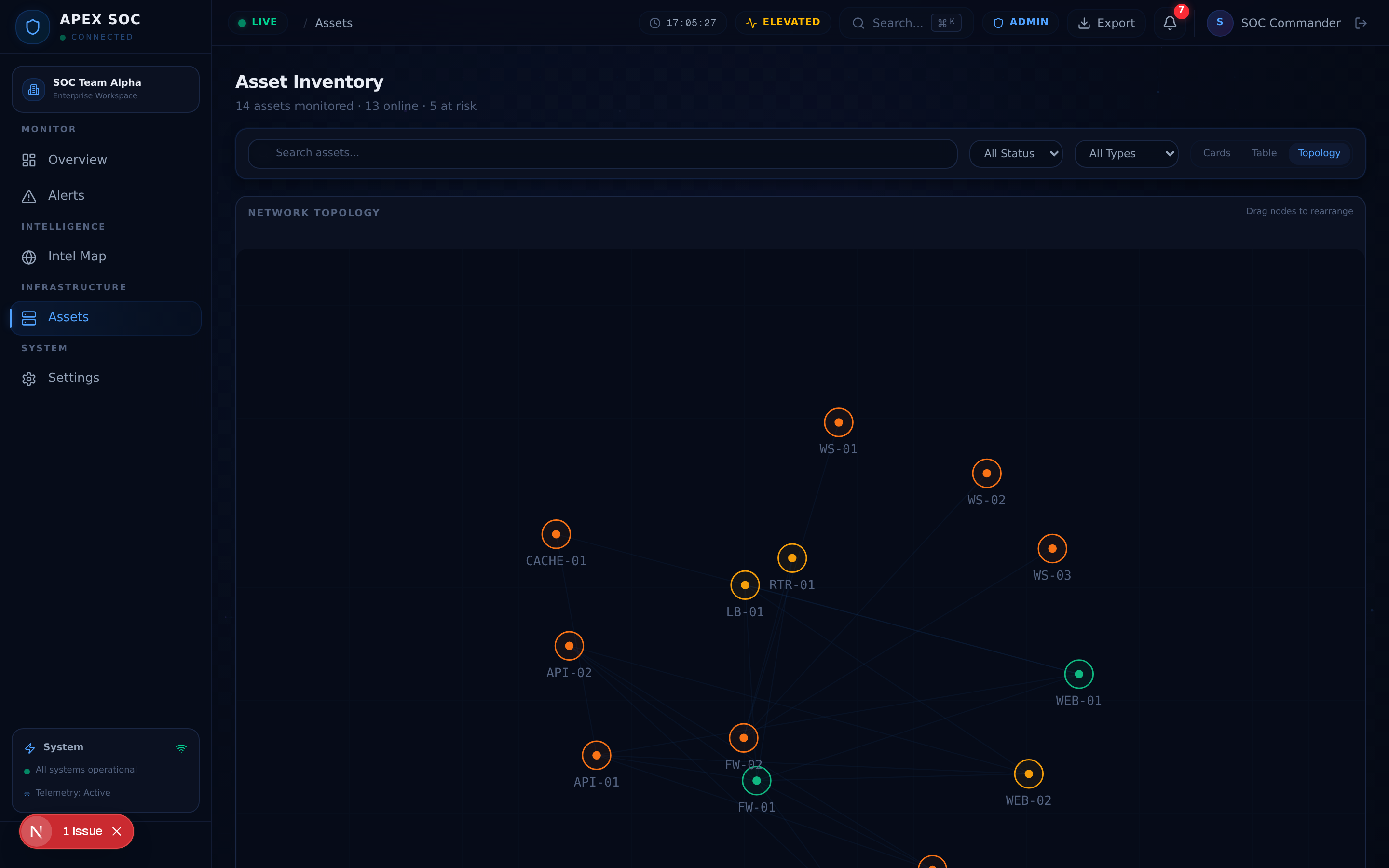Select the FW-02 node
Image resolution: width=1389 pixels, height=868 pixels.
click(x=744, y=738)
